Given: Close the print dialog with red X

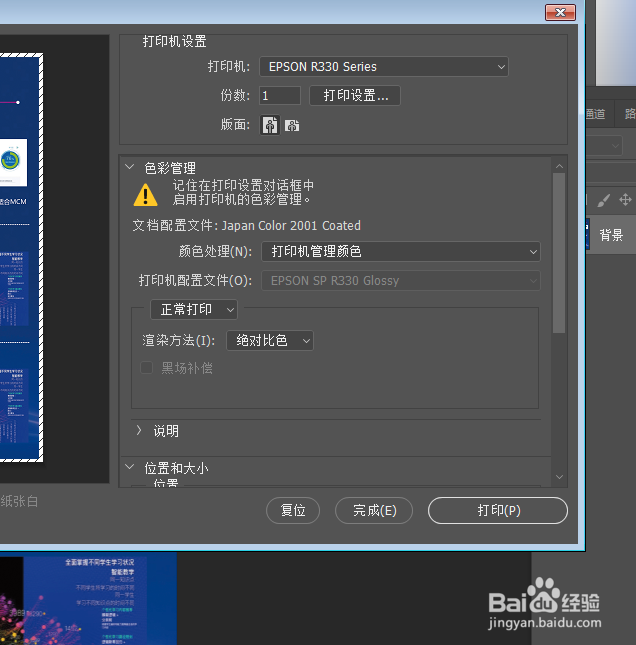Looking at the screenshot, I should (560, 12).
